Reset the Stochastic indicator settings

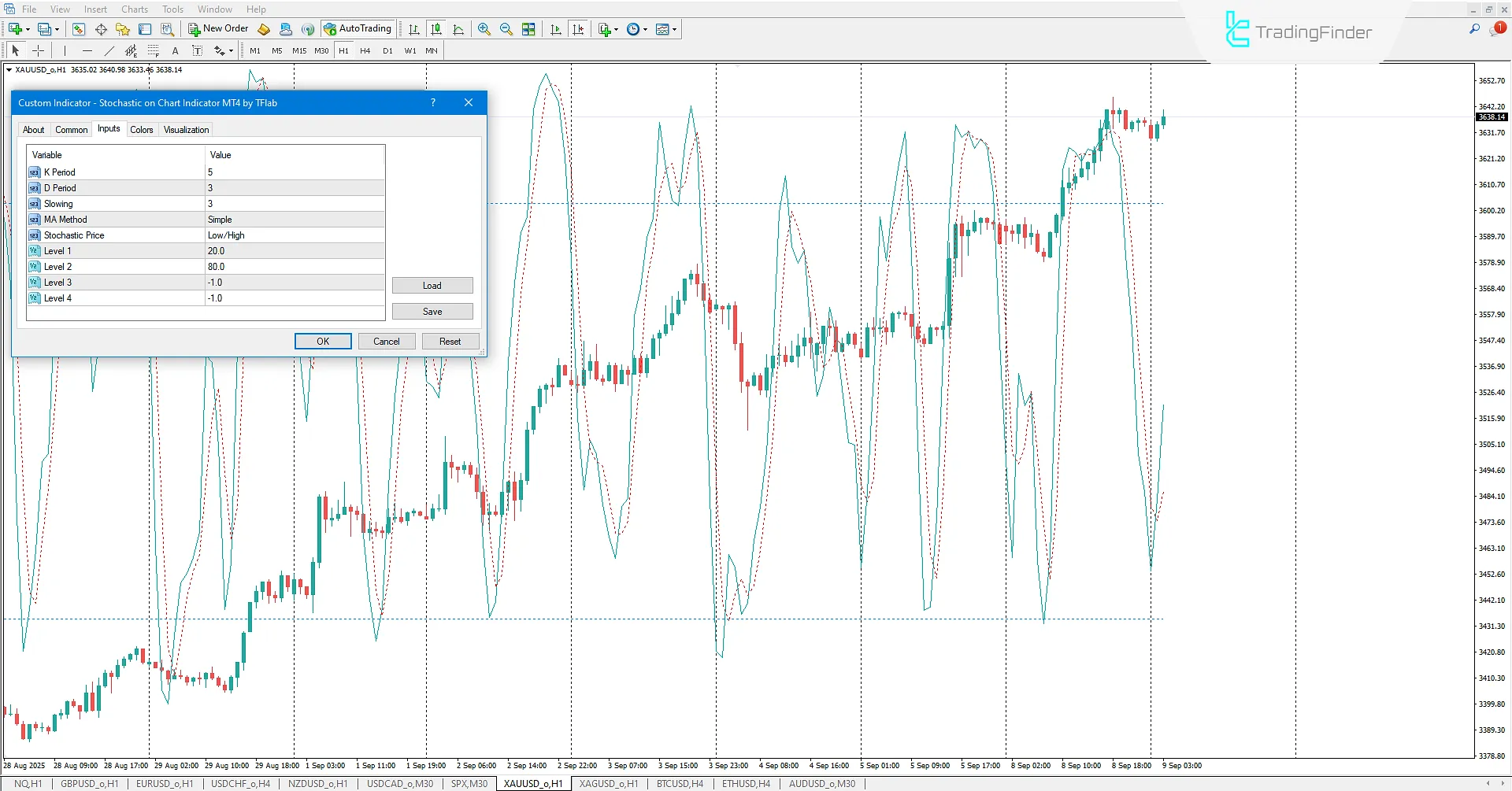click(450, 341)
